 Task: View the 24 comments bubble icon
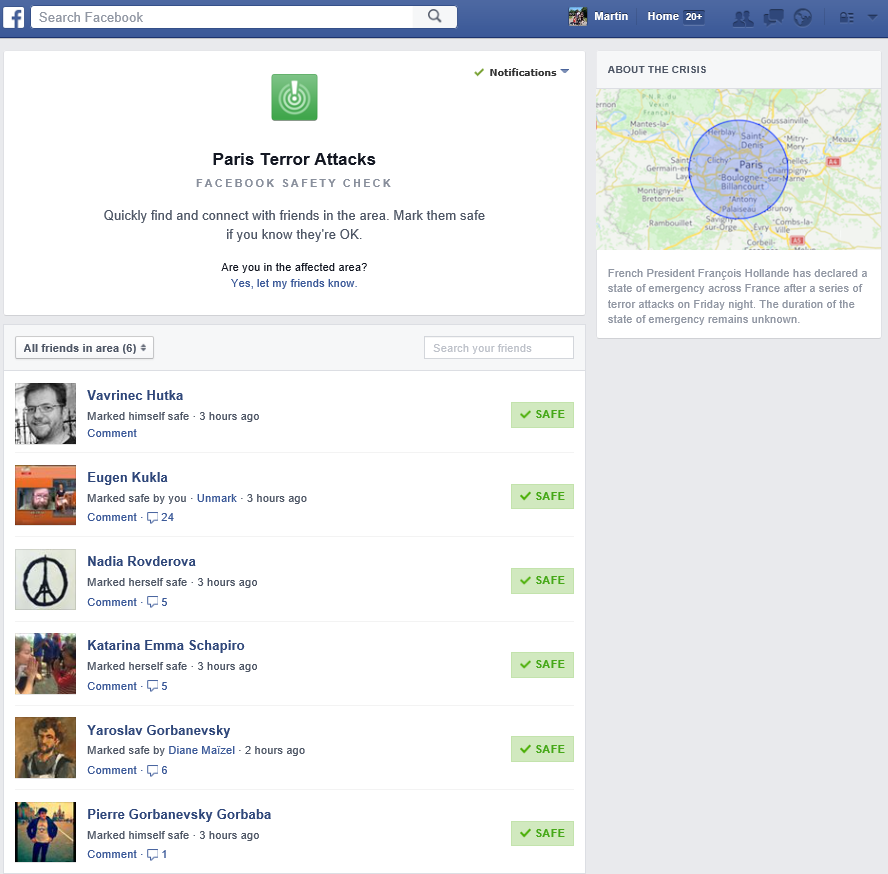pos(152,518)
